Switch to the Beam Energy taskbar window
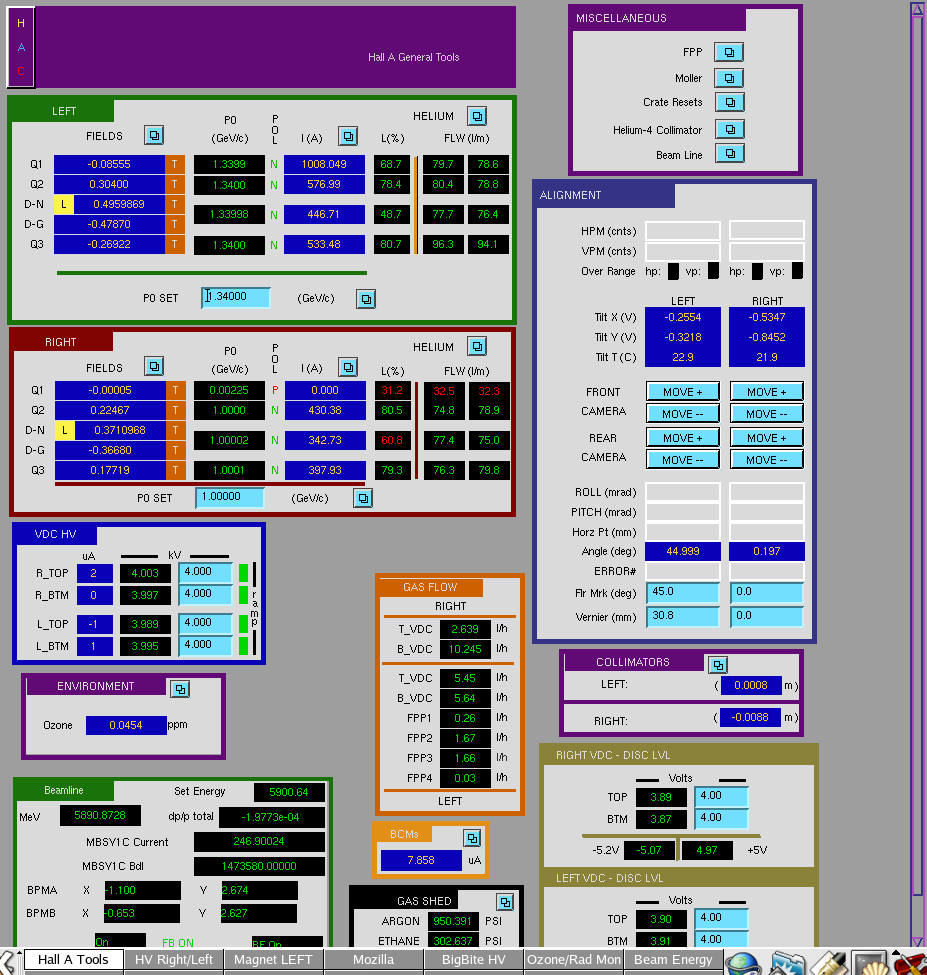 pos(673,960)
